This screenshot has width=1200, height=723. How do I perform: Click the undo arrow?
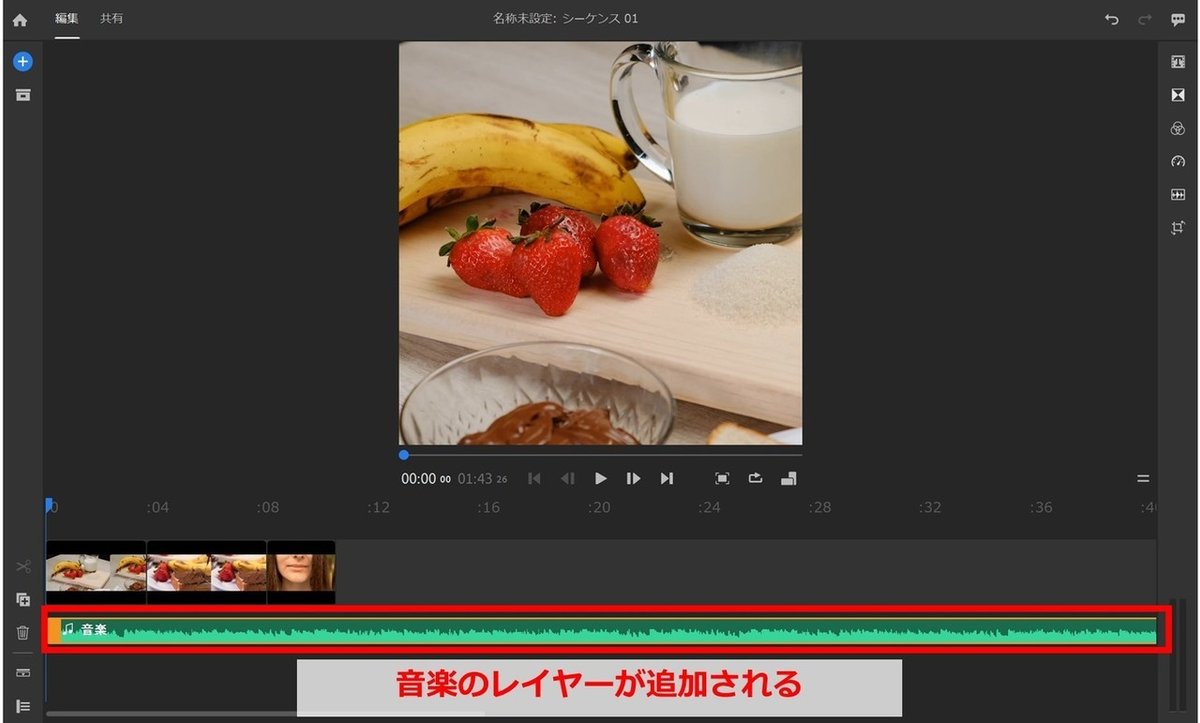[1113, 18]
